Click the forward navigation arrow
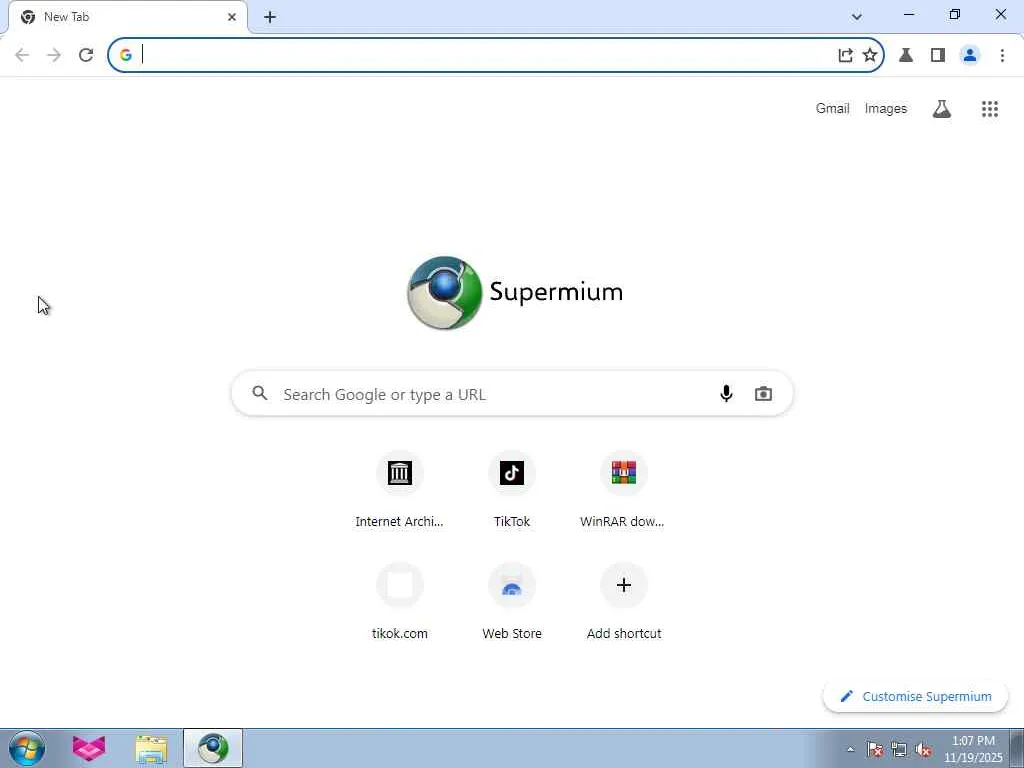 click(54, 55)
